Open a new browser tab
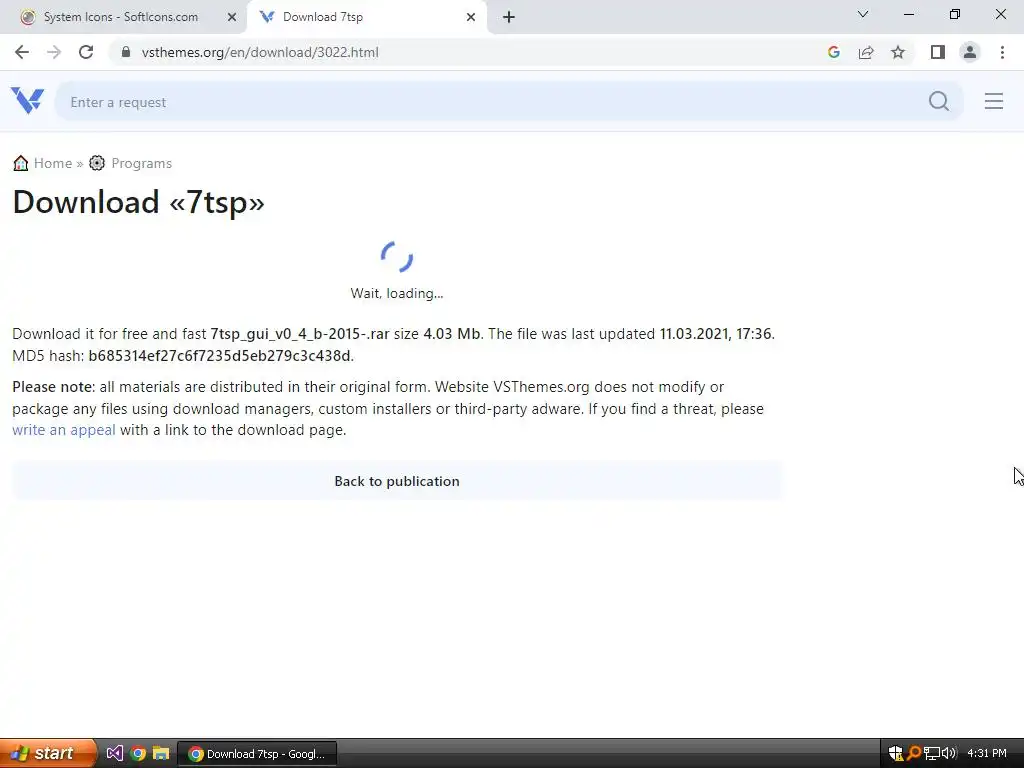Screen dimensions: 1024x768 (x=509, y=17)
